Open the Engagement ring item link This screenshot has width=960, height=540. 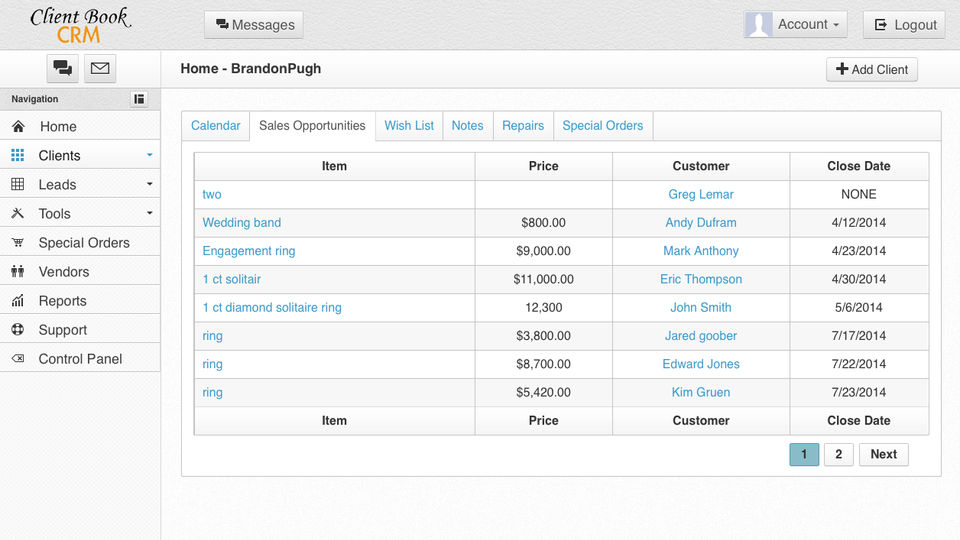click(x=249, y=251)
